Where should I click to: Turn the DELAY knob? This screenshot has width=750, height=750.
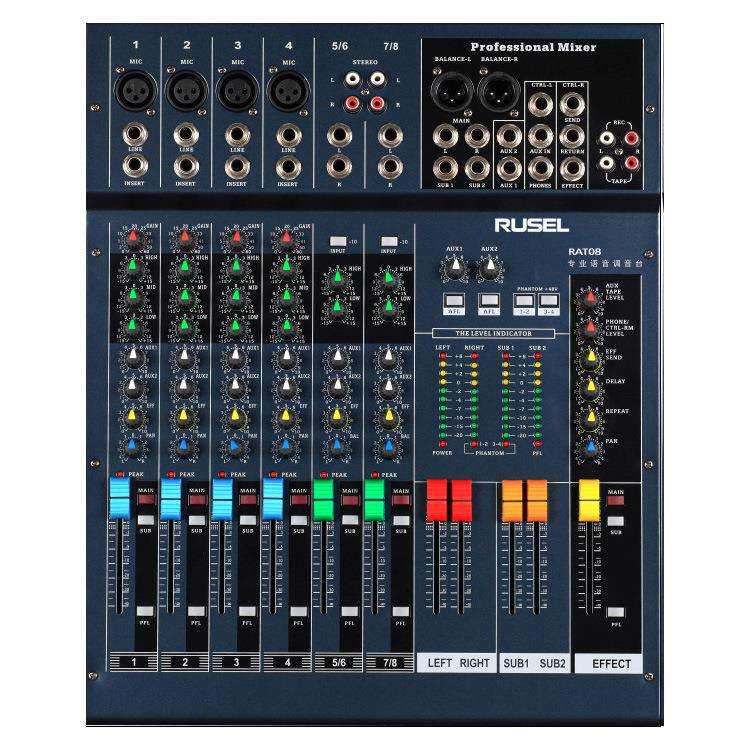[591, 386]
